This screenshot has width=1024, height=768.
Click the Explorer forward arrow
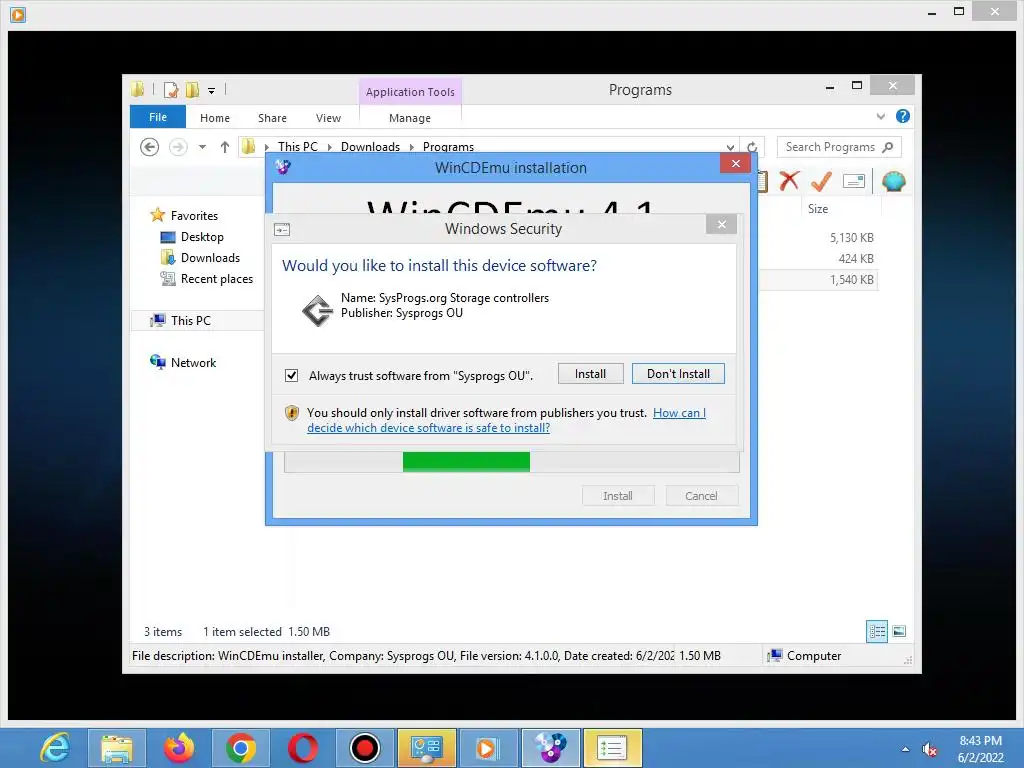tap(178, 147)
